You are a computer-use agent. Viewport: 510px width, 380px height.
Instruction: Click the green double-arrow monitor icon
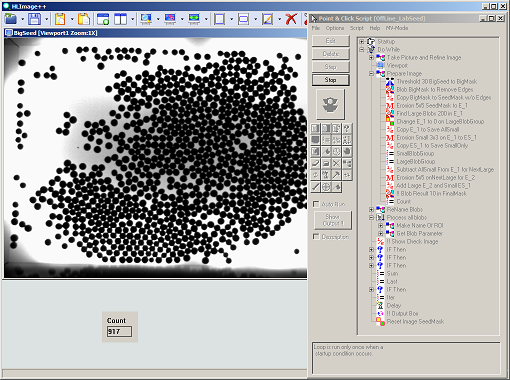pyautogui.click(x=194, y=19)
